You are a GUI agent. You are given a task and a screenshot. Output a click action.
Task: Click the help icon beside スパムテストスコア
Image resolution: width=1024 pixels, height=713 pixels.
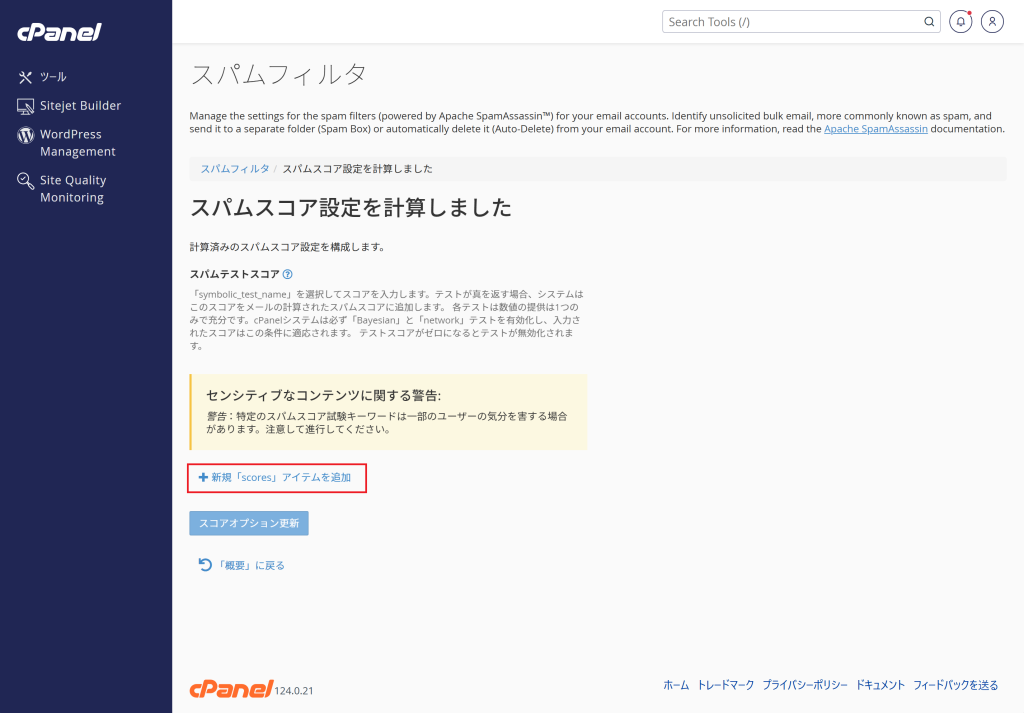287,273
